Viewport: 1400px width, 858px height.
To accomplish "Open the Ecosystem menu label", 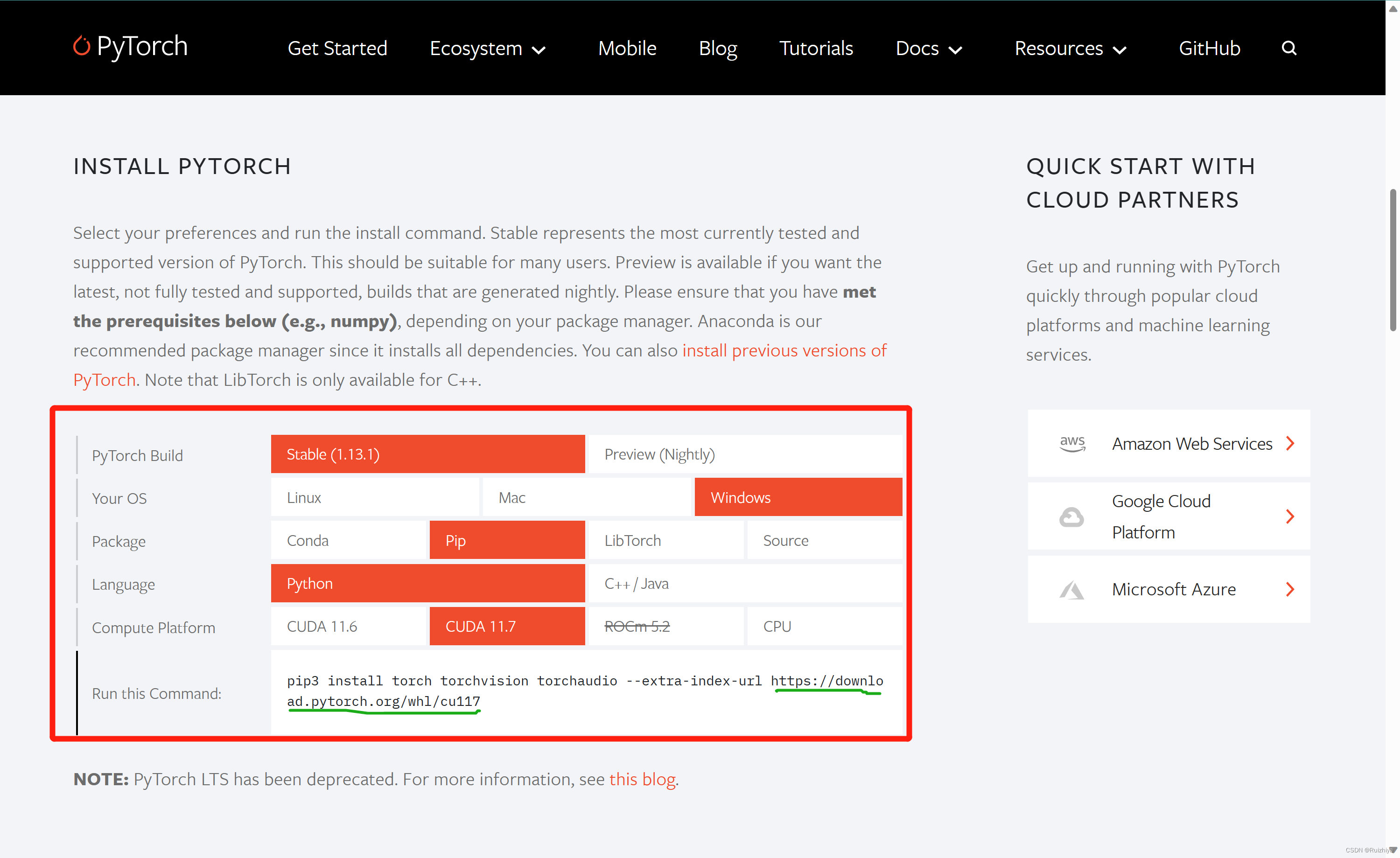I will [x=476, y=49].
